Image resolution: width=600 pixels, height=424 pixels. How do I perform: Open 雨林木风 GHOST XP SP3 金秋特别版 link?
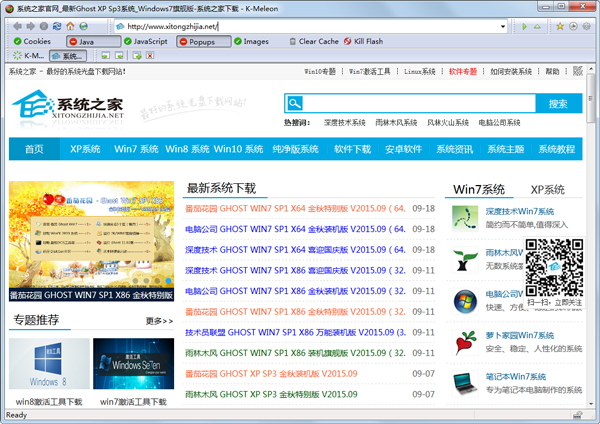(x=271, y=394)
